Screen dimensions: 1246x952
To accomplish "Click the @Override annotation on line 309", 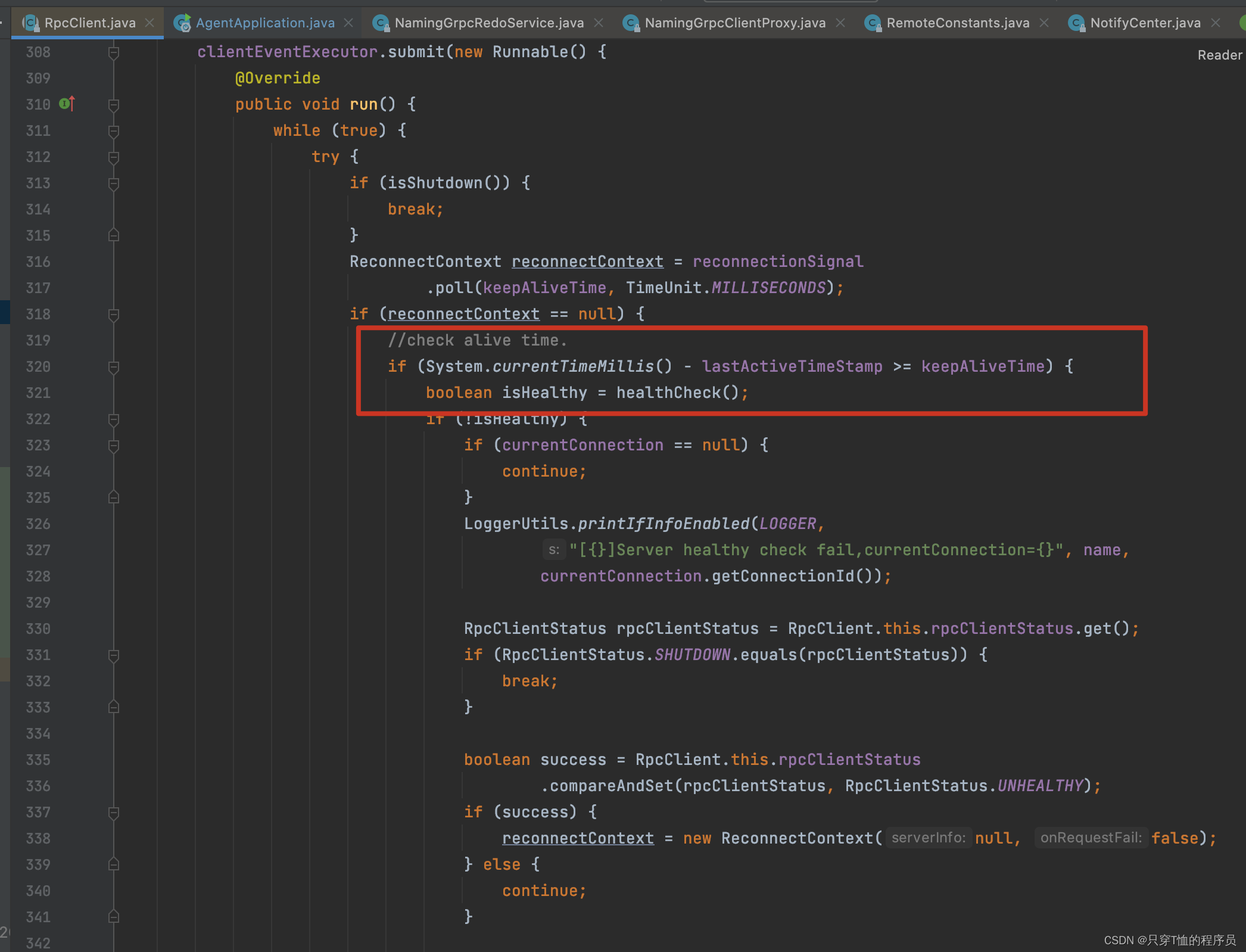I will point(278,78).
